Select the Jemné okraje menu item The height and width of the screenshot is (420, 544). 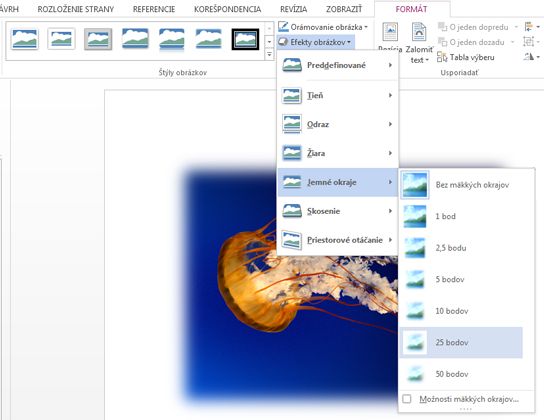tap(337, 182)
